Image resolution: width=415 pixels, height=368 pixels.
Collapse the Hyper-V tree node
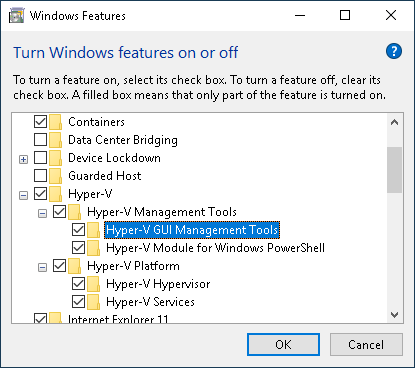click(23, 196)
